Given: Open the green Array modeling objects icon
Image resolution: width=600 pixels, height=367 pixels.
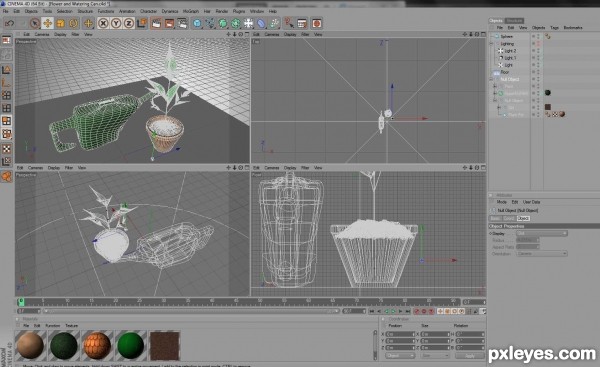Looking at the screenshot, I should point(236,23).
